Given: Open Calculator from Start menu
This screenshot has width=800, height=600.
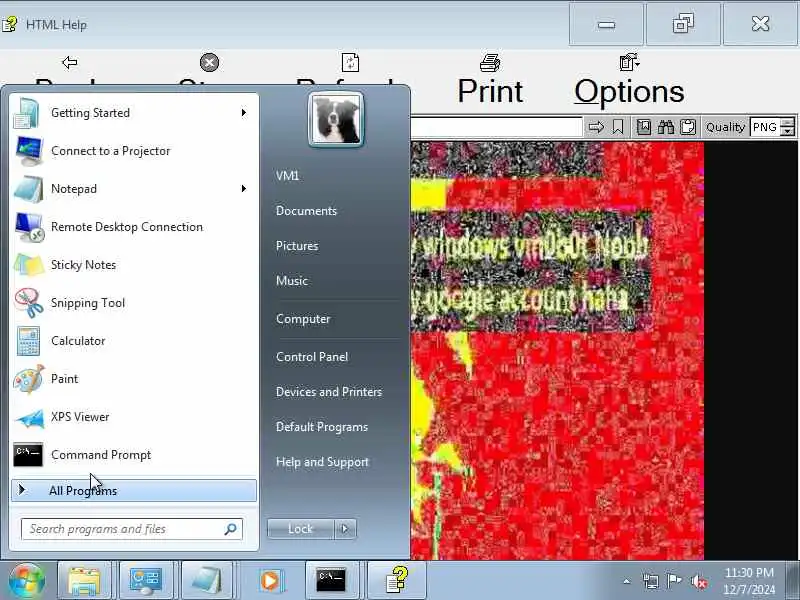Looking at the screenshot, I should 132,341.
